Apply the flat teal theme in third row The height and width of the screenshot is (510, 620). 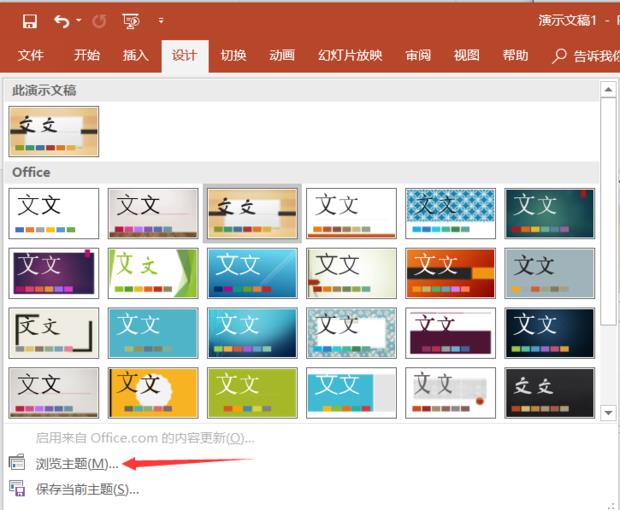(153, 333)
